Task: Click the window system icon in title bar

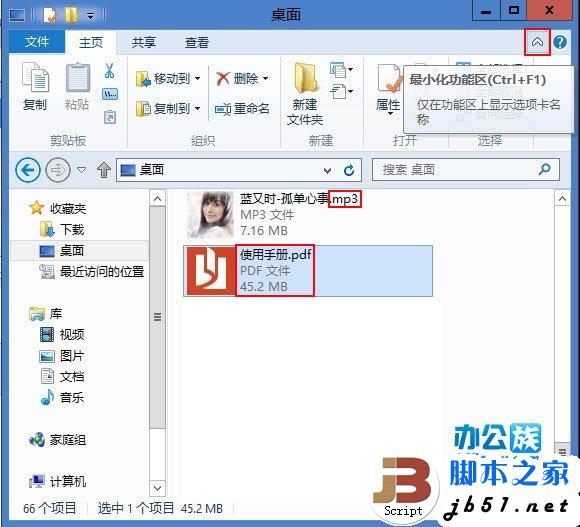Action: (17, 15)
